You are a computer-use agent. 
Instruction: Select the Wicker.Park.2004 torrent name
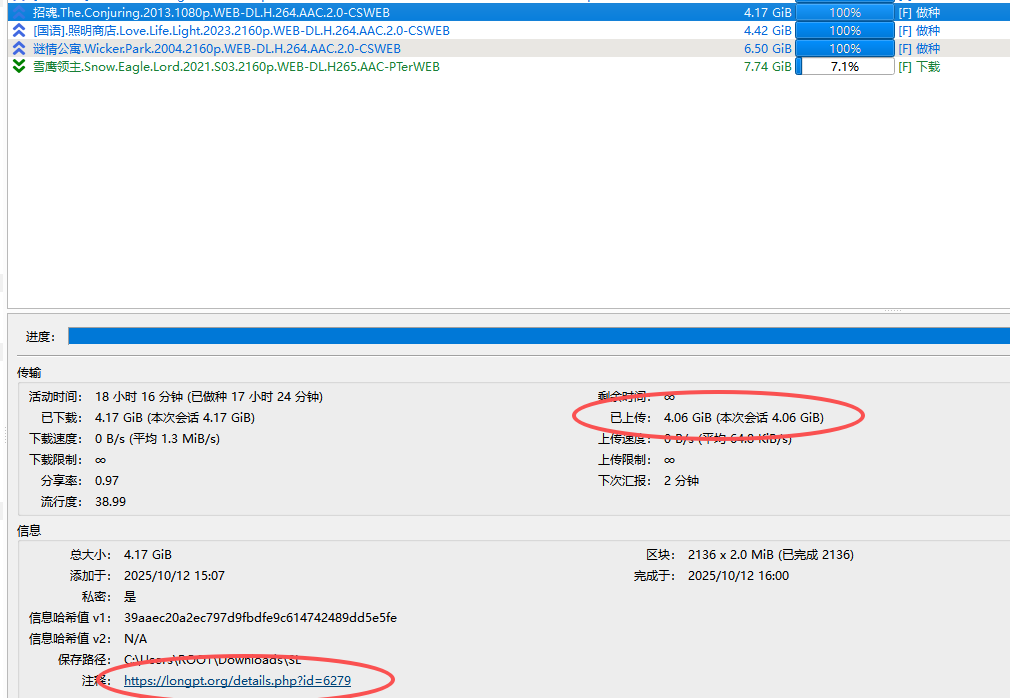point(217,49)
